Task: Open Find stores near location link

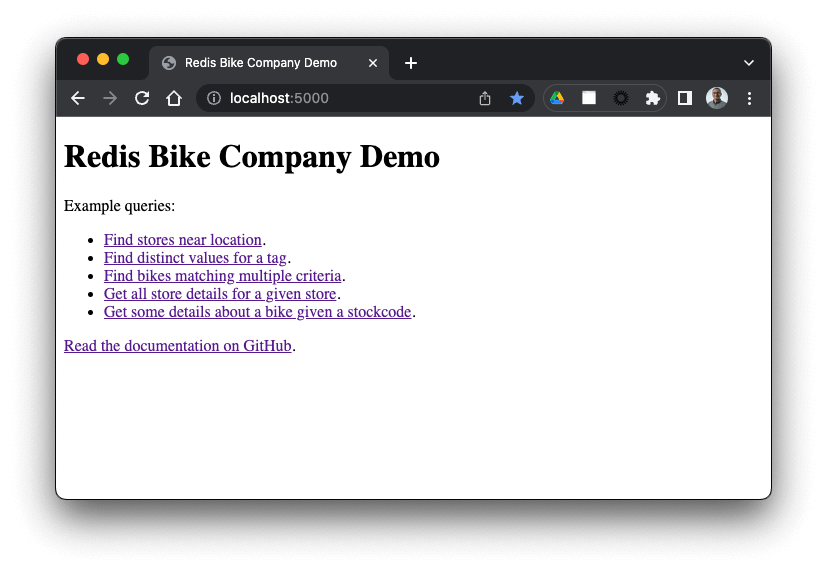Action: pyautogui.click(x=182, y=240)
